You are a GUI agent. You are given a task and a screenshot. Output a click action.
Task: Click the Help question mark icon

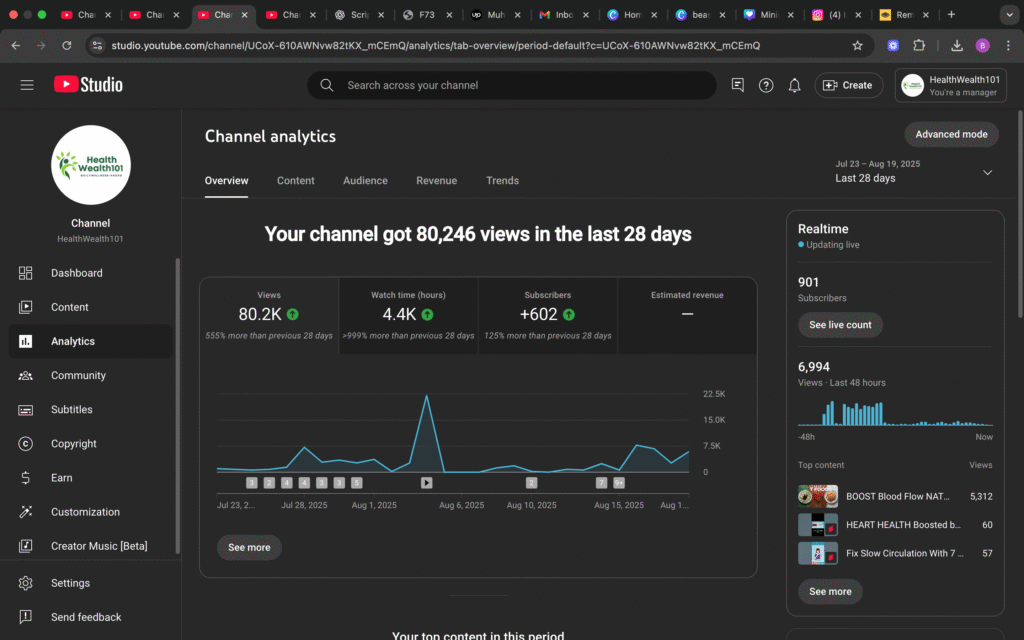click(x=766, y=85)
